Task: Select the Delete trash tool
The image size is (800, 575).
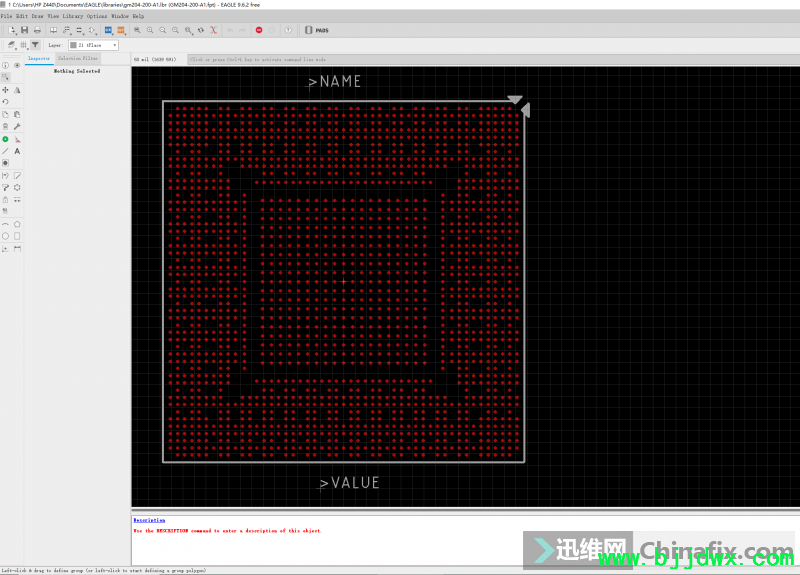Action: (5, 126)
